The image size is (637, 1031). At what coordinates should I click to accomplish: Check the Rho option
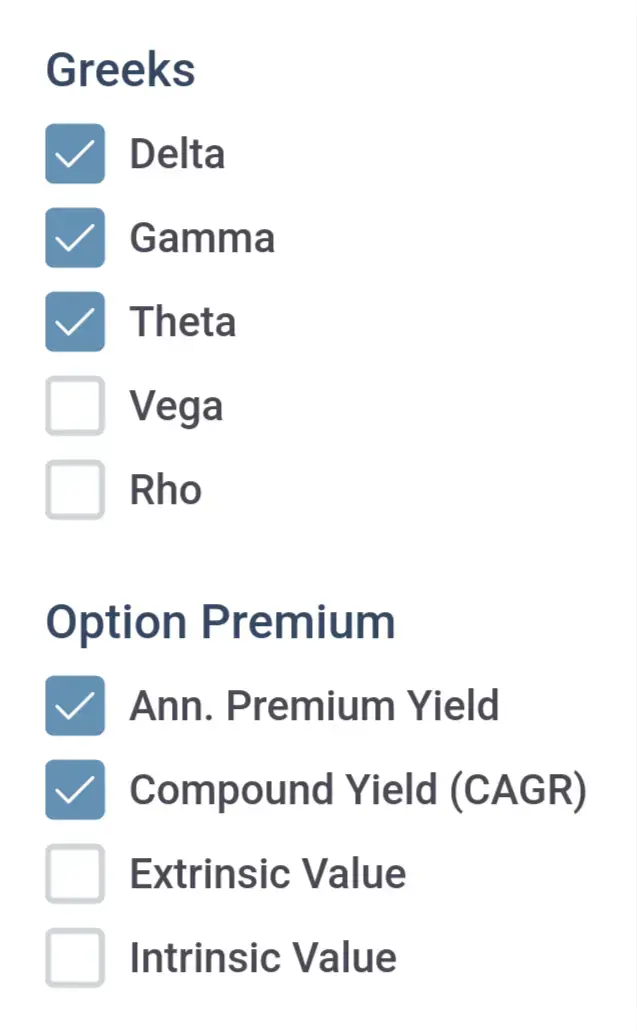pos(74,489)
